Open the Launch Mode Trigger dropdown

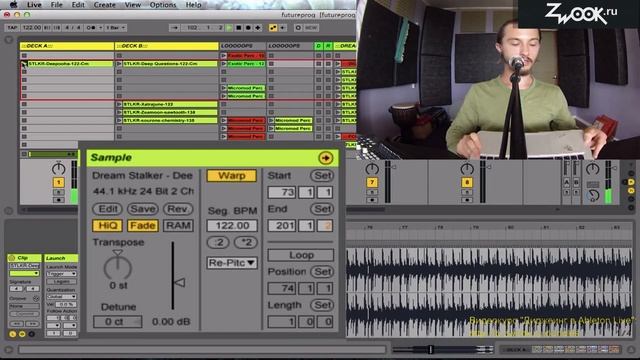pyautogui.click(x=61, y=274)
